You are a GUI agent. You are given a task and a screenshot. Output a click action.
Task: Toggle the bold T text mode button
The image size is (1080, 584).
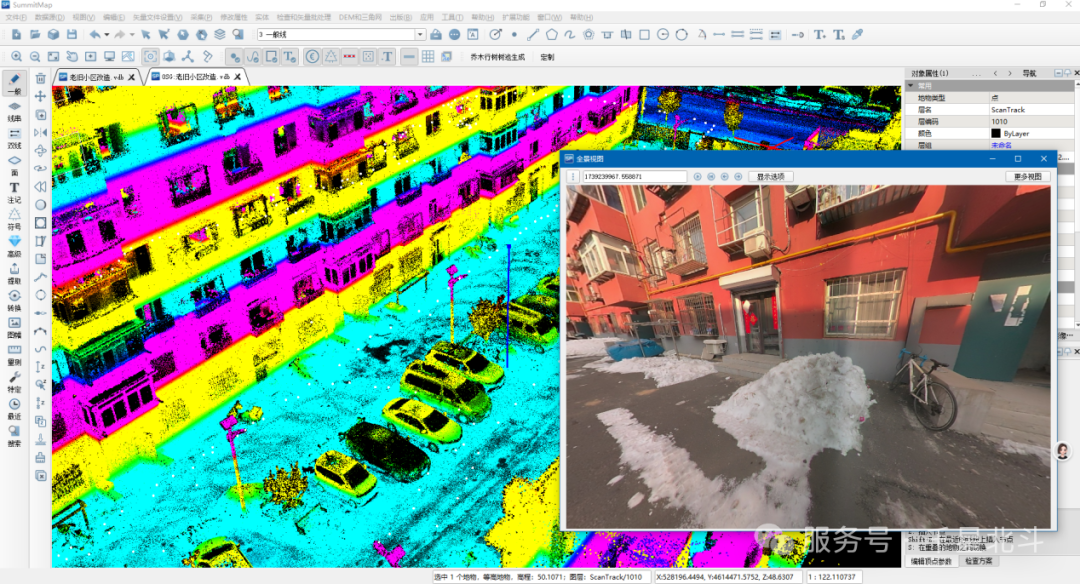point(387,56)
